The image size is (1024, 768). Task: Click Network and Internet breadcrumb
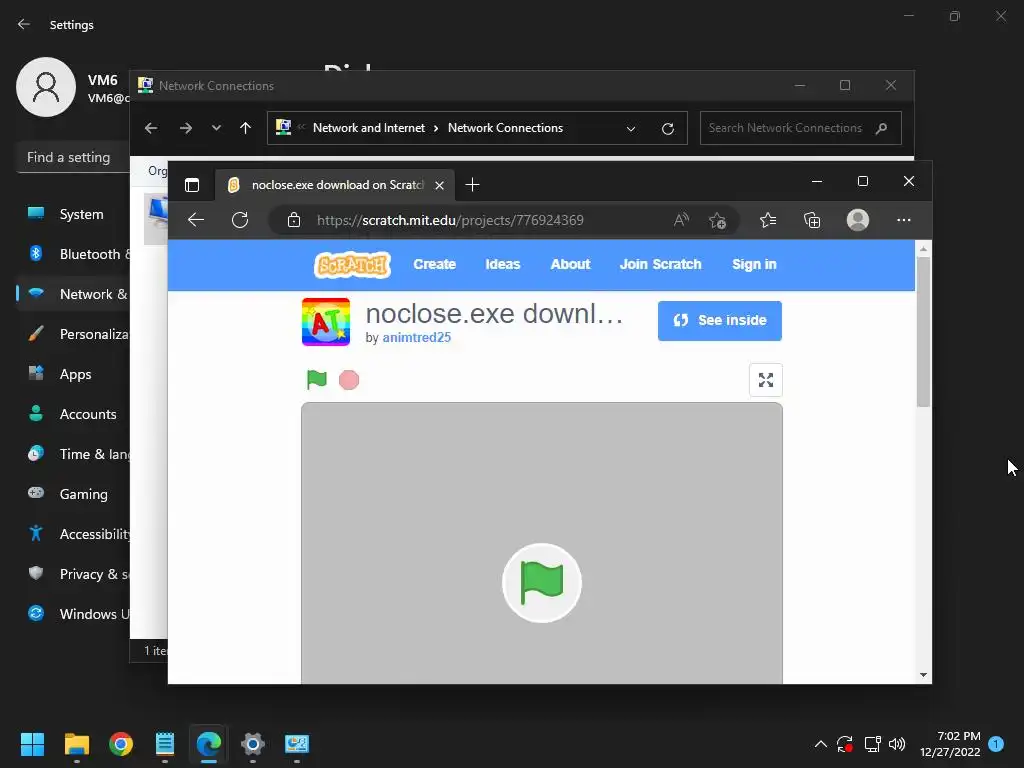click(x=369, y=128)
